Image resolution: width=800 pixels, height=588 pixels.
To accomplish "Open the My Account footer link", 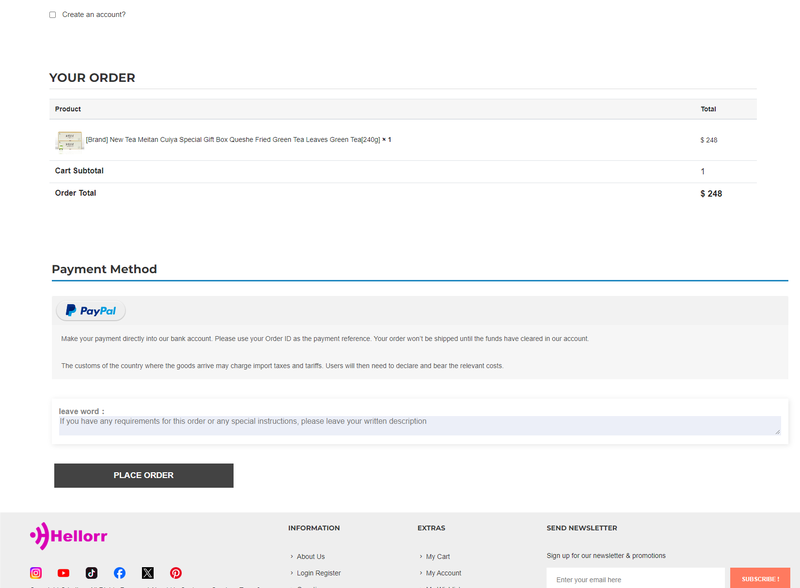I will tap(443, 573).
